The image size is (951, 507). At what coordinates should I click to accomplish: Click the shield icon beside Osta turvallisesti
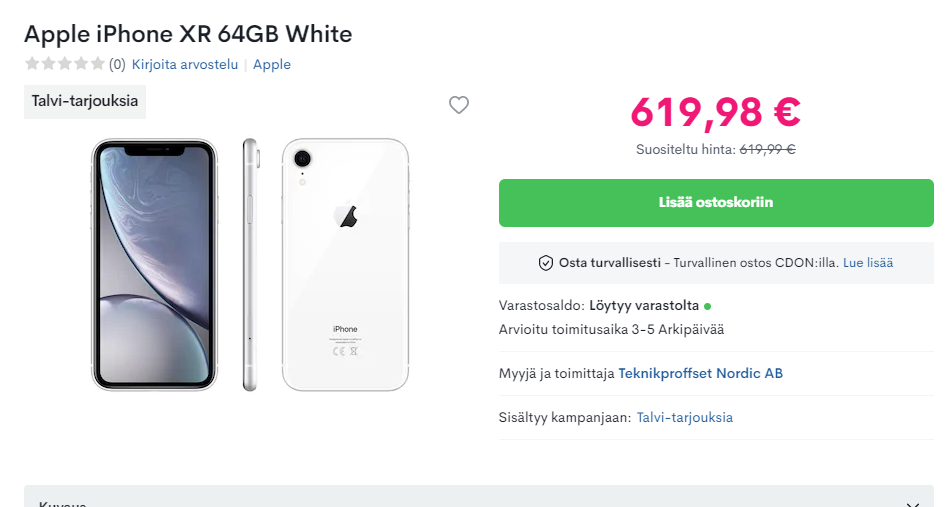(546, 263)
